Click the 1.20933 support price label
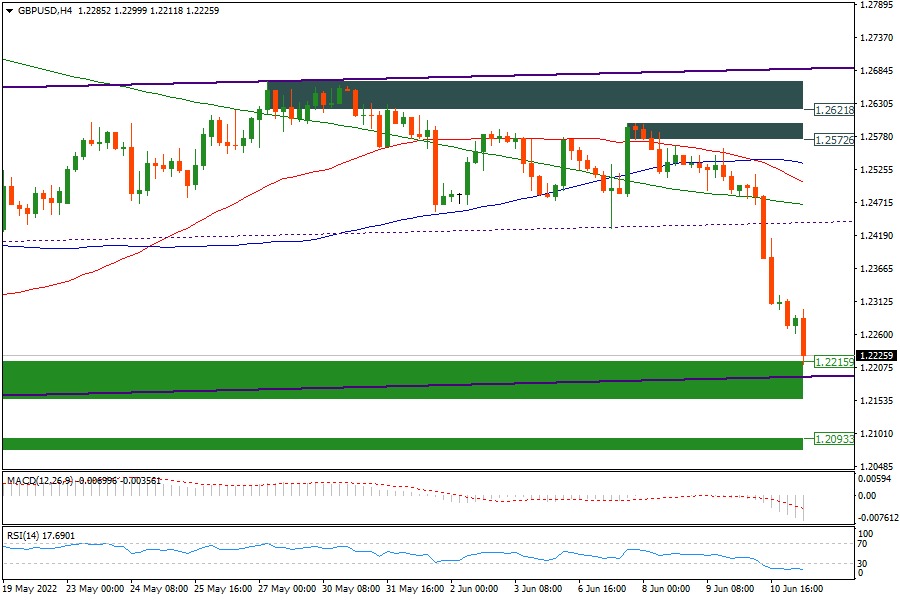 point(834,439)
